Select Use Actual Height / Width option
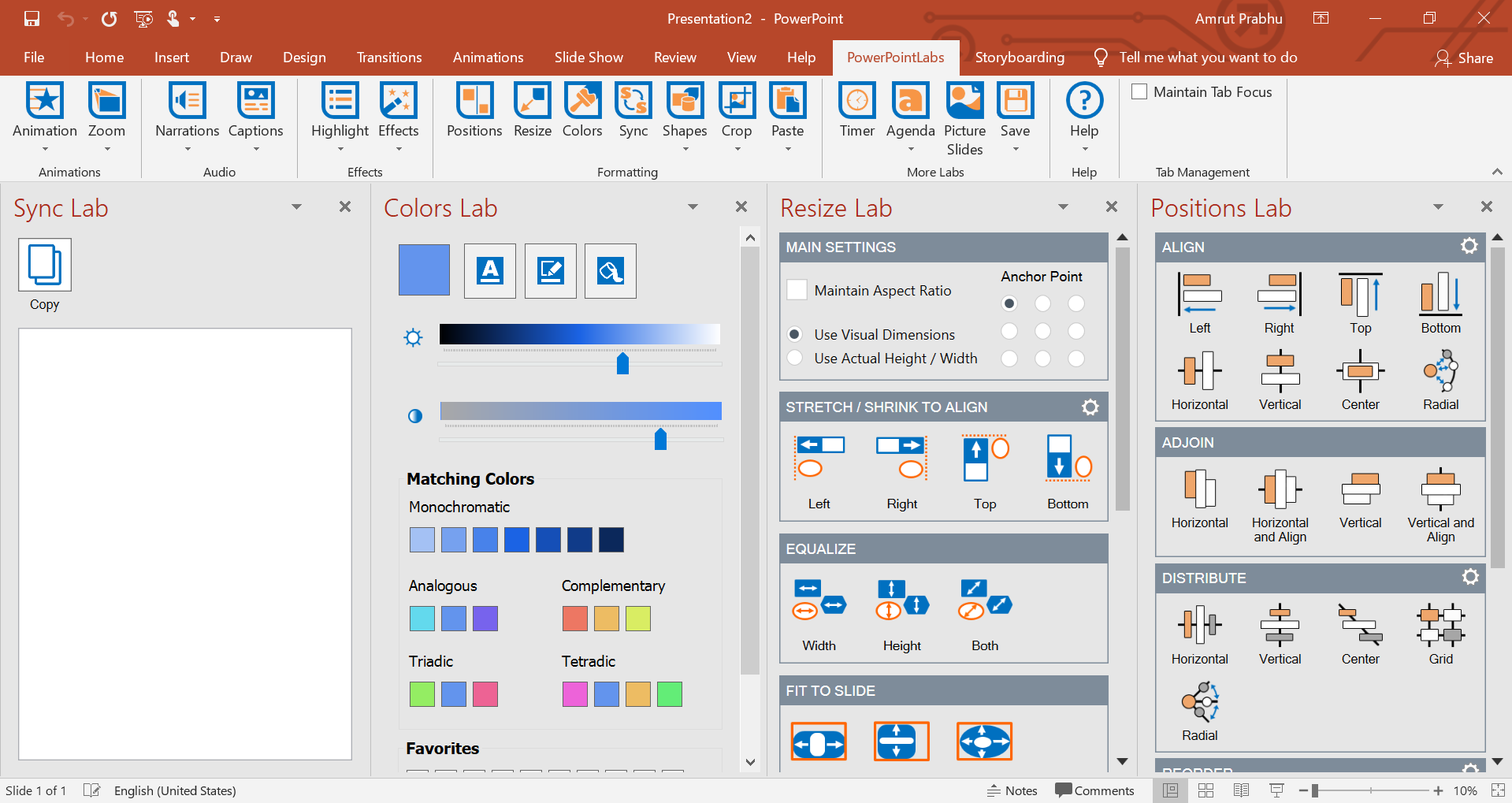 coord(795,358)
